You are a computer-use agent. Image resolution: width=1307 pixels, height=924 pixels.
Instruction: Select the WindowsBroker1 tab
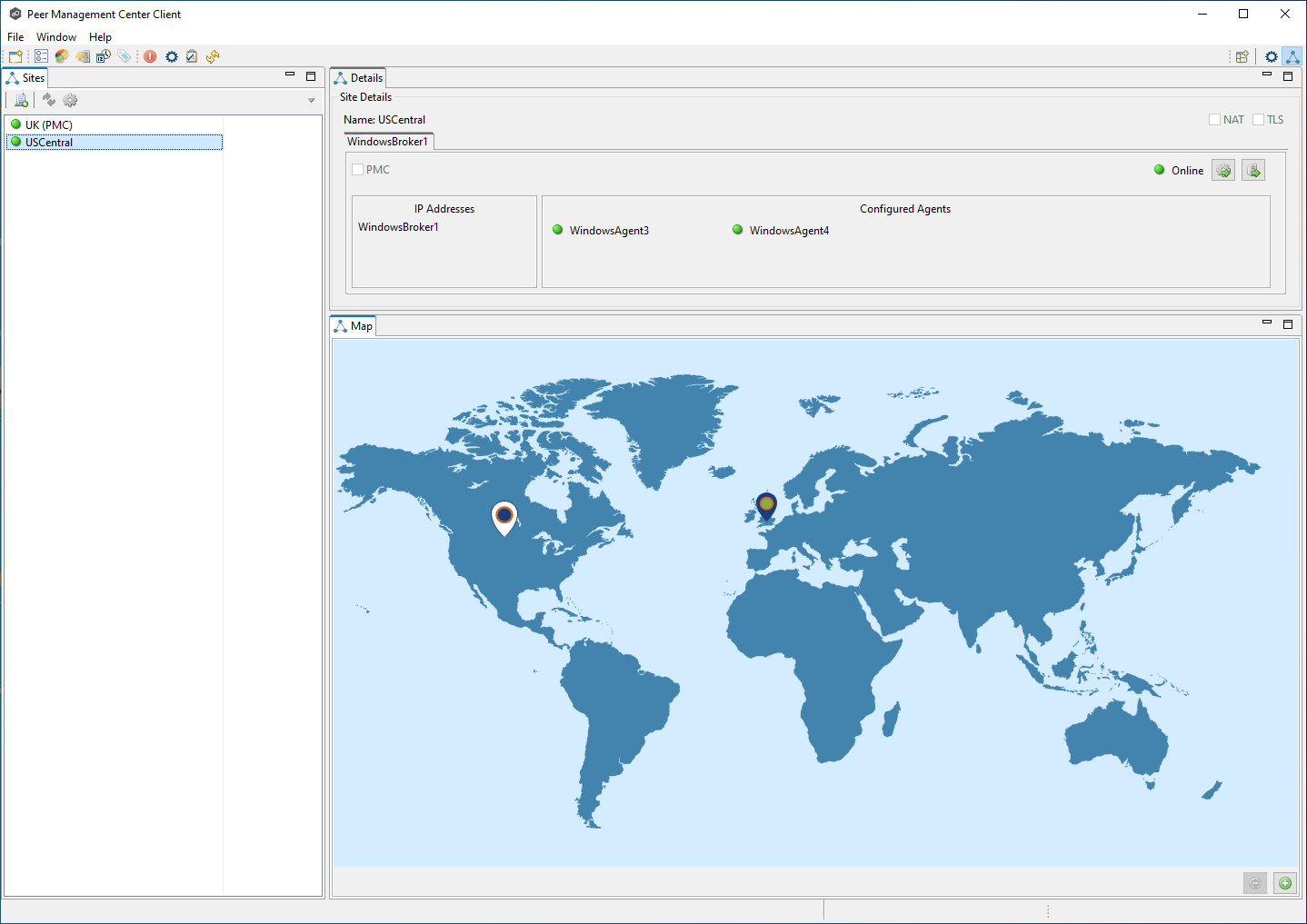click(x=387, y=142)
